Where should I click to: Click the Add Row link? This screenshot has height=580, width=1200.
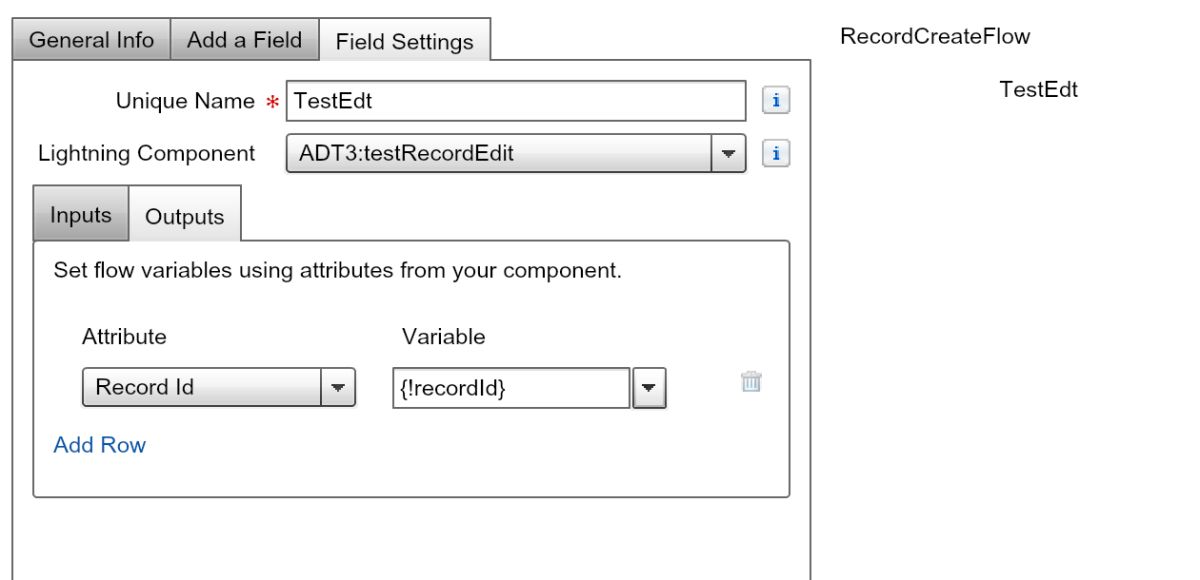click(x=100, y=445)
